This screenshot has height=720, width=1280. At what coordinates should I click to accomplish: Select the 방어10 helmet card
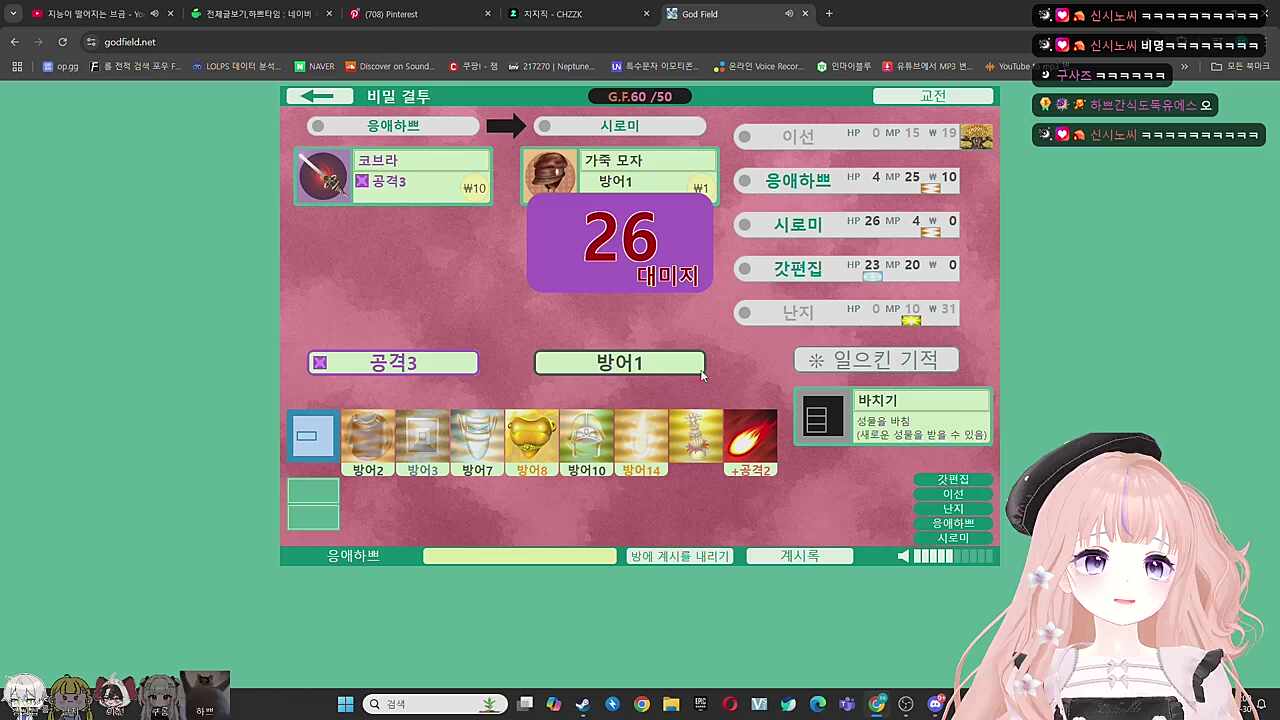coord(586,443)
